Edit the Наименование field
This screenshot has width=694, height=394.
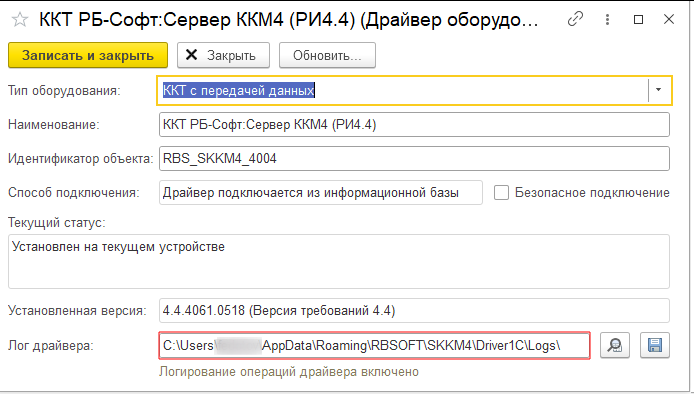(414, 124)
